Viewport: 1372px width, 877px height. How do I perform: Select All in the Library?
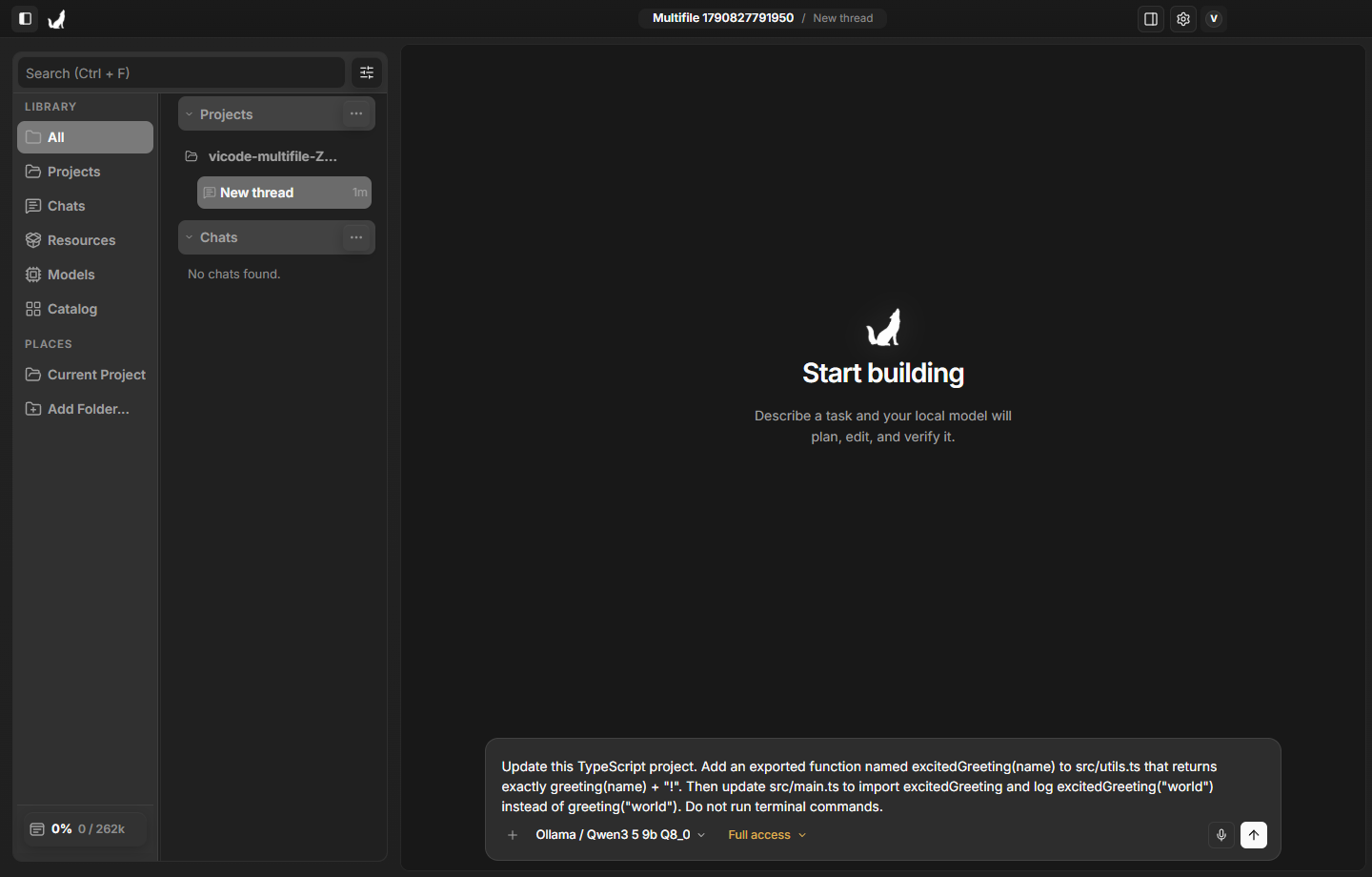pos(85,137)
